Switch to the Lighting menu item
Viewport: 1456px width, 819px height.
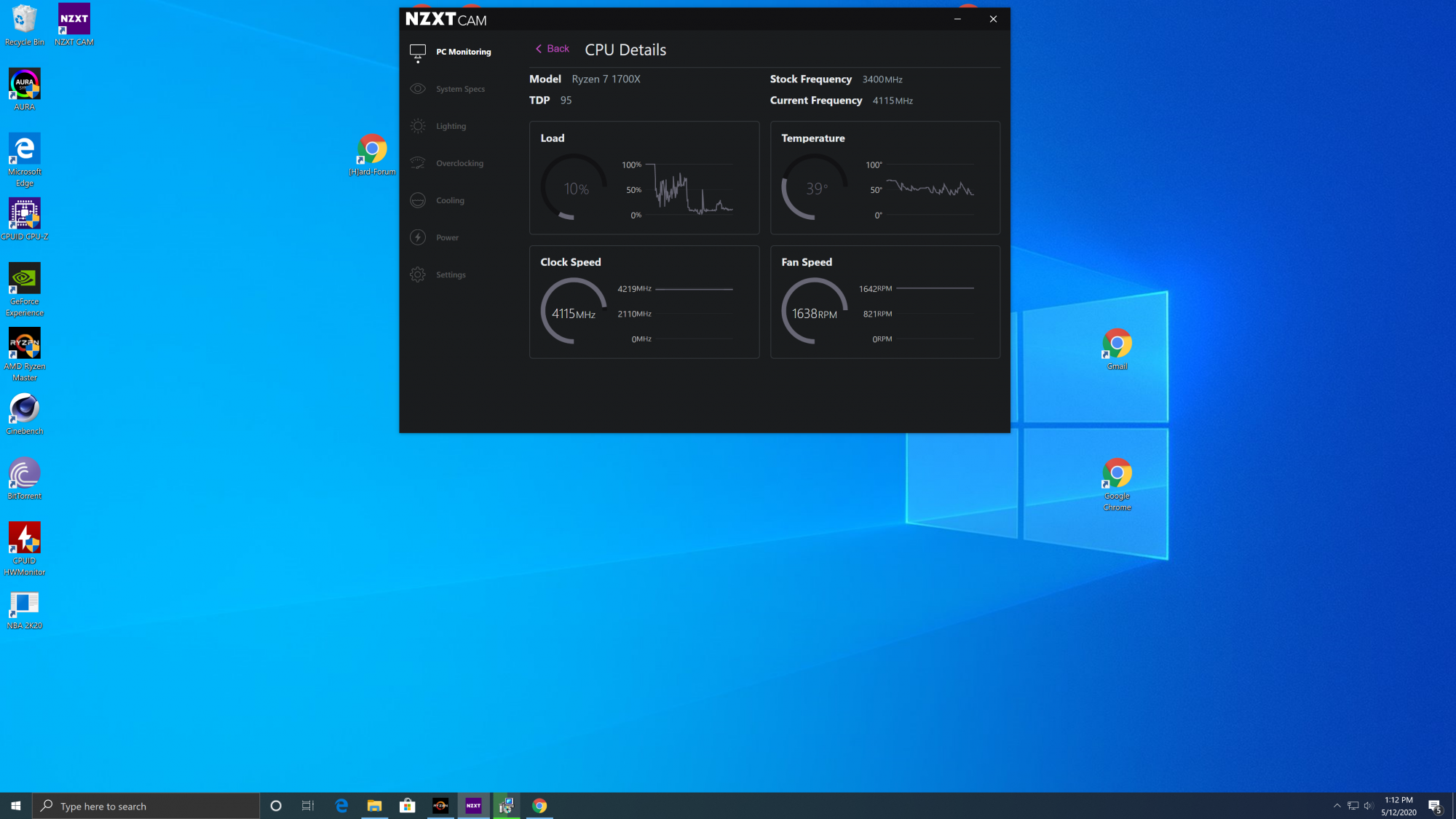[x=451, y=126]
